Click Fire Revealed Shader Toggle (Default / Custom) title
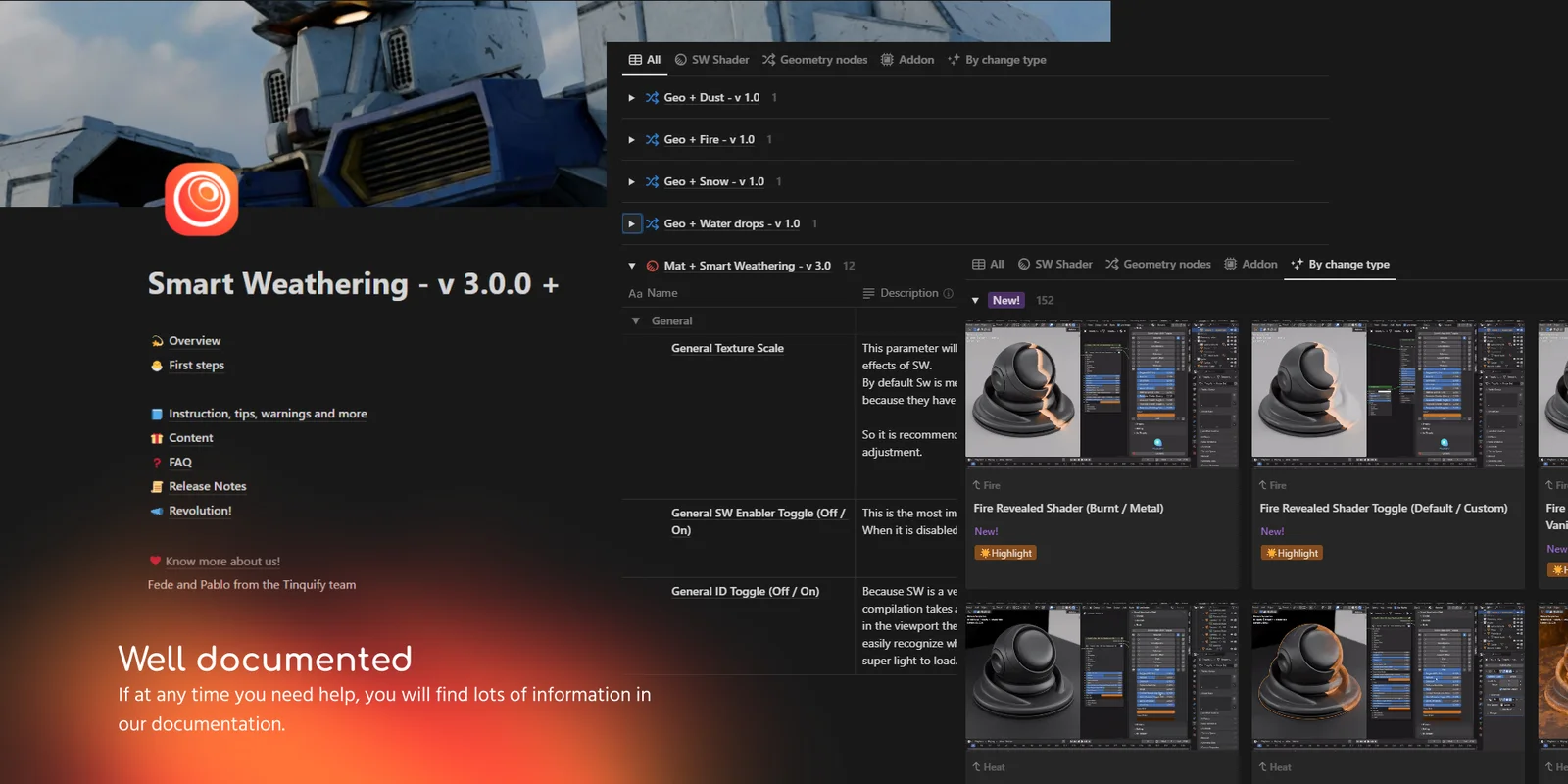1568x784 pixels. (x=1384, y=508)
